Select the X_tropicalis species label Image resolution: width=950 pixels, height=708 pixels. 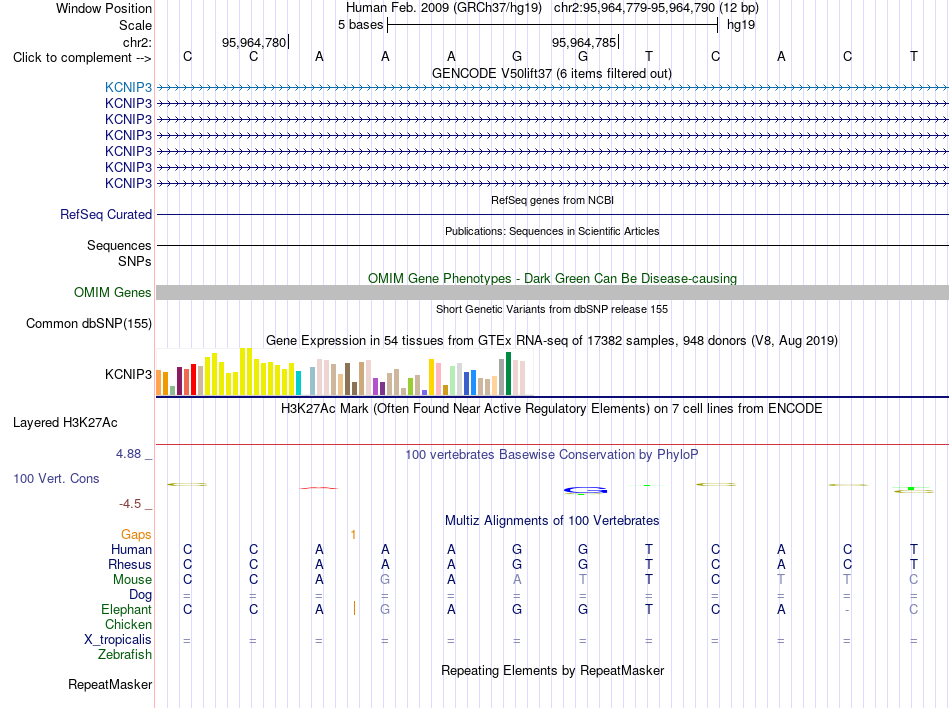118,640
